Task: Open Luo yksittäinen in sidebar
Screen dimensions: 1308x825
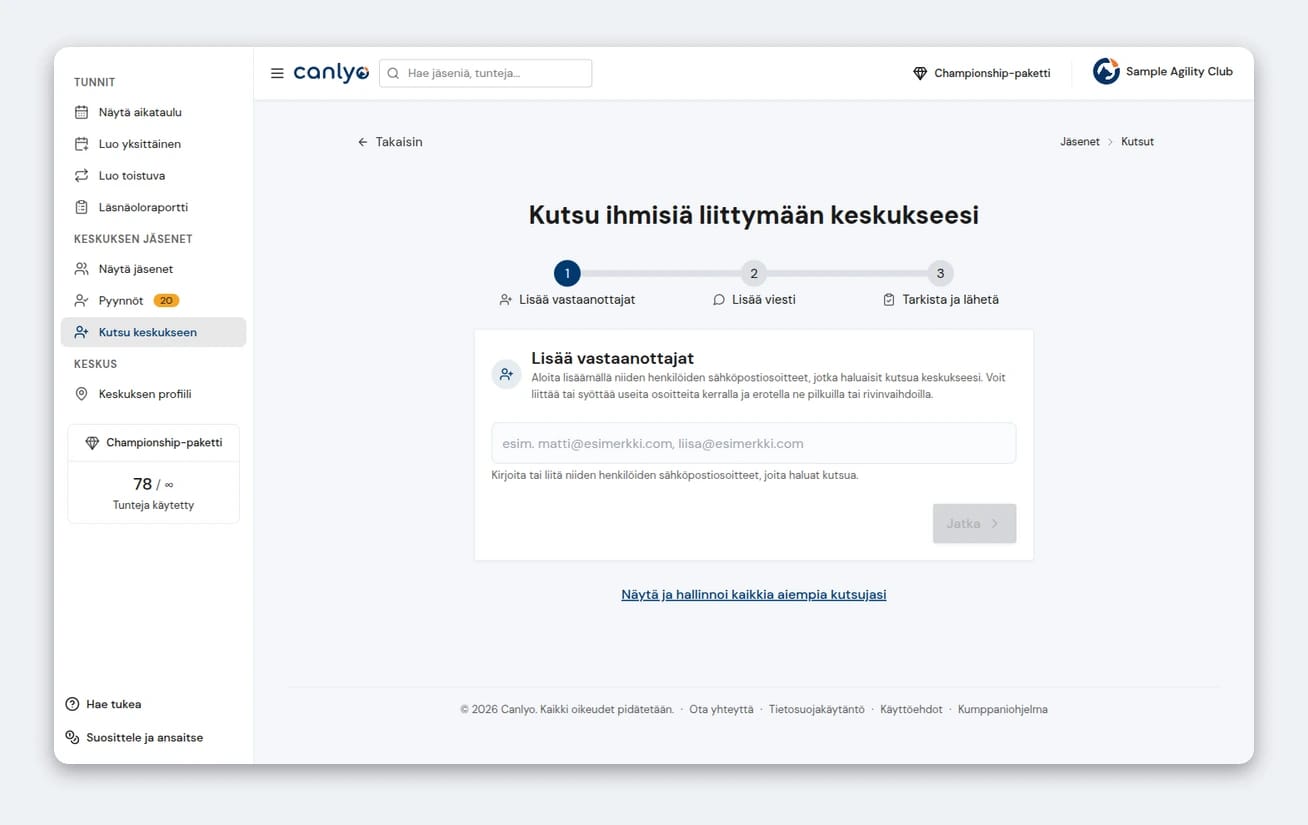Action: tap(153, 144)
